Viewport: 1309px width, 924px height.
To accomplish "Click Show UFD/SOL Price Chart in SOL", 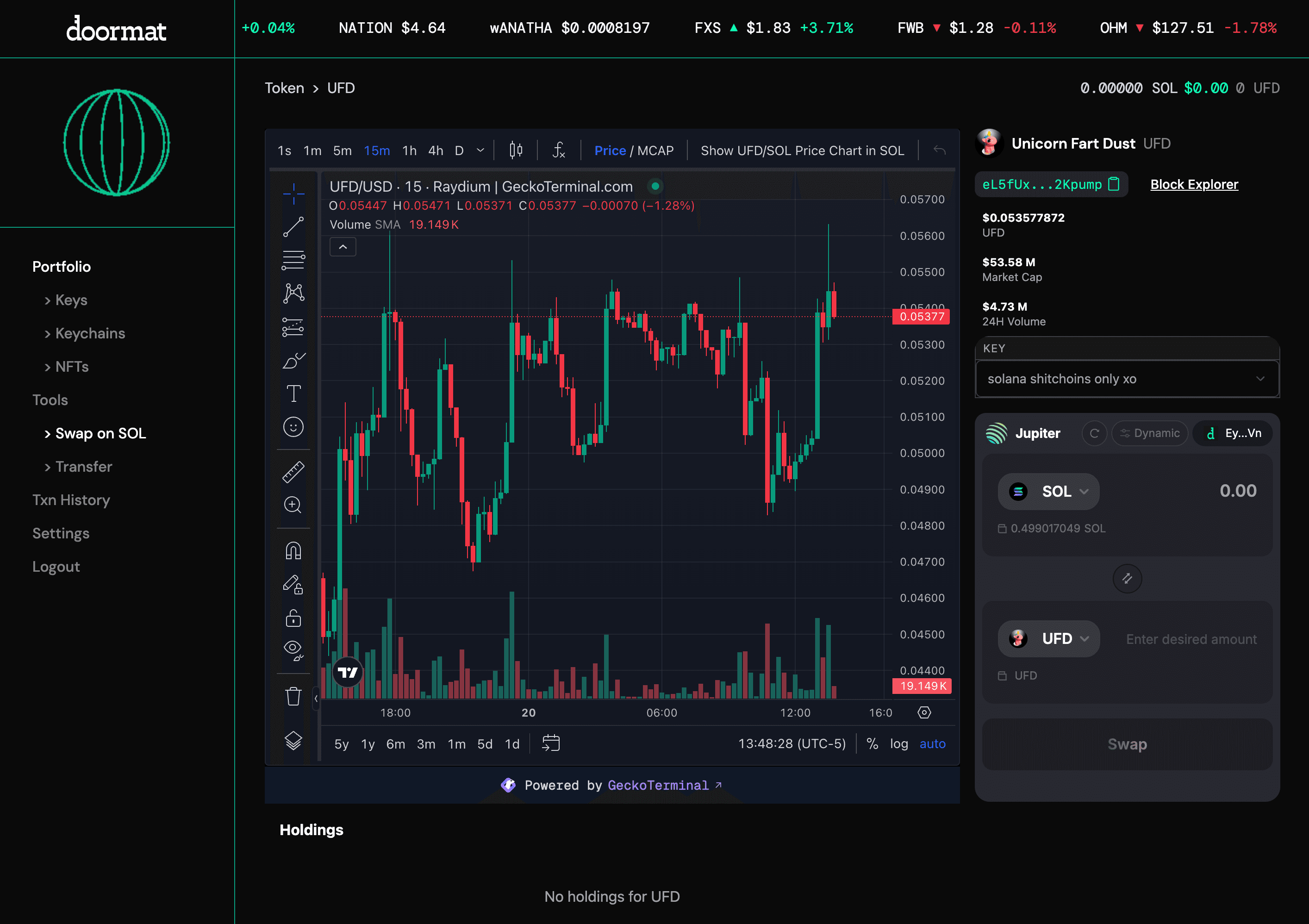I will click(x=802, y=150).
